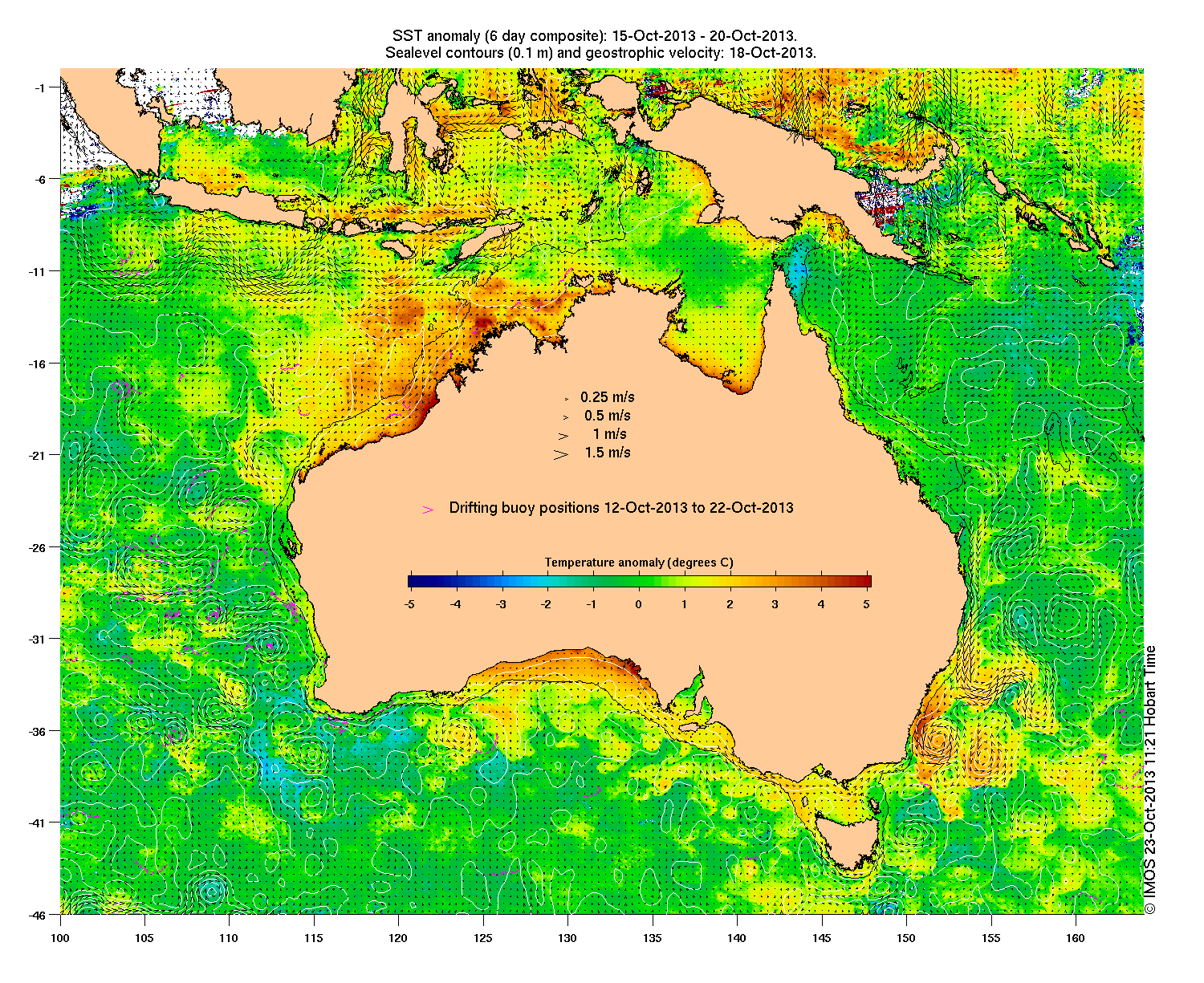Screen dimensions: 1204x983
Task: Click the longitude axis label '120'
Action: 398,938
